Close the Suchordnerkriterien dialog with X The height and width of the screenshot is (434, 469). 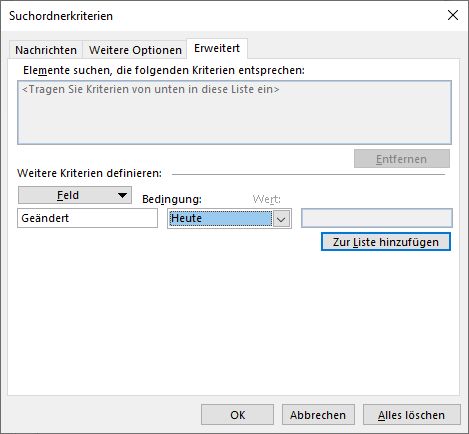tap(453, 15)
